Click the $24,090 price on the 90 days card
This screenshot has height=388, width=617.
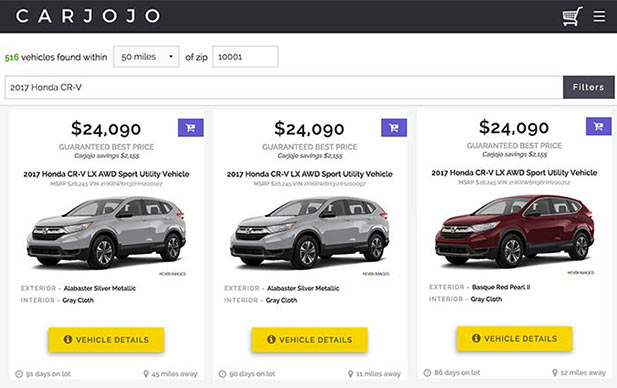[x=309, y=129]
